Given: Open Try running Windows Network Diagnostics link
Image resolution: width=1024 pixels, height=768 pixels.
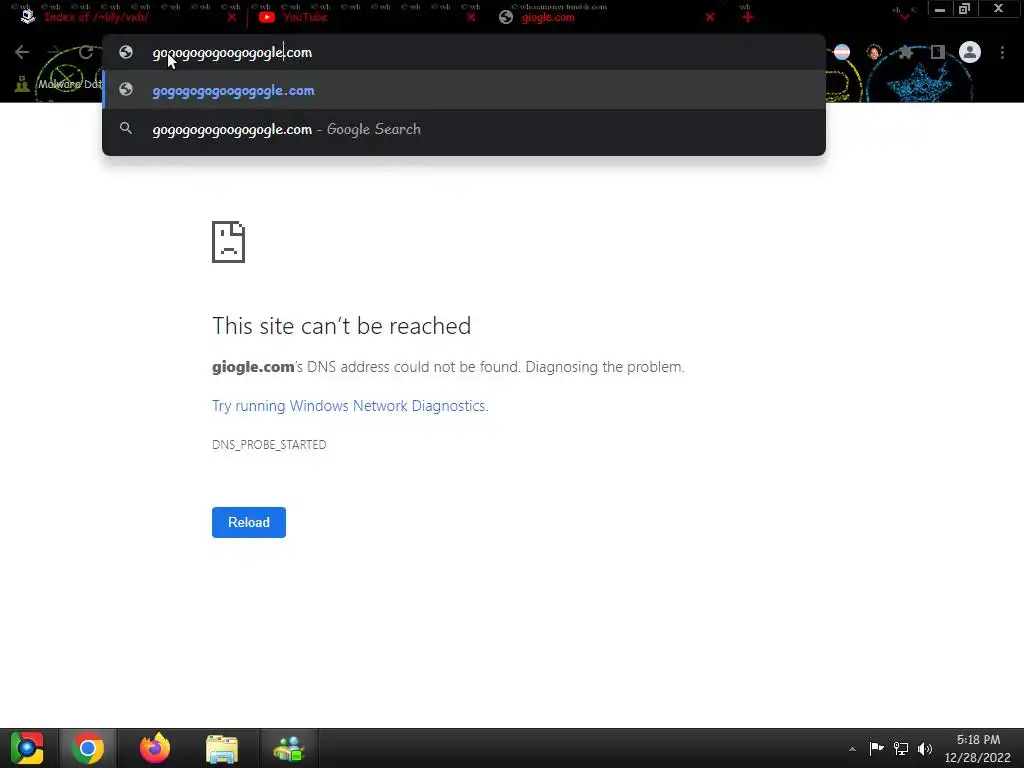Looking at the screenshot, I should 350,406.
